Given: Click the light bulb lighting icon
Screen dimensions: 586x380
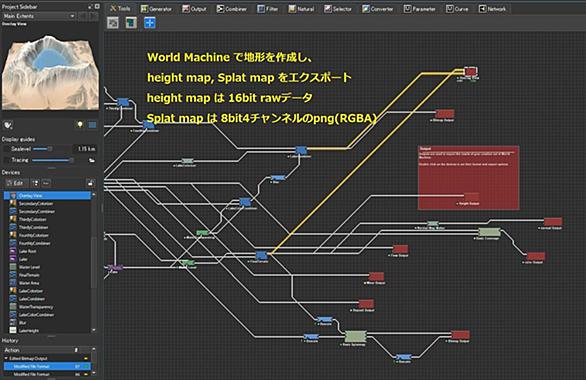Looking at the screenshot, I should tap(80, 125).
